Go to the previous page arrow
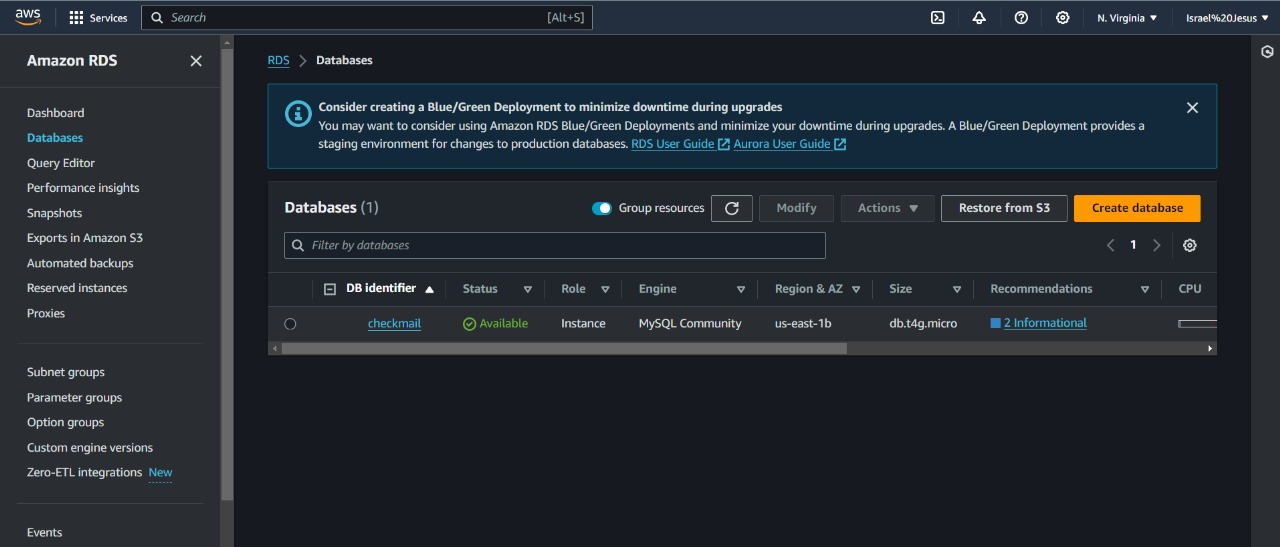This screenshot has width=1280, height=547. point(1110,245)
